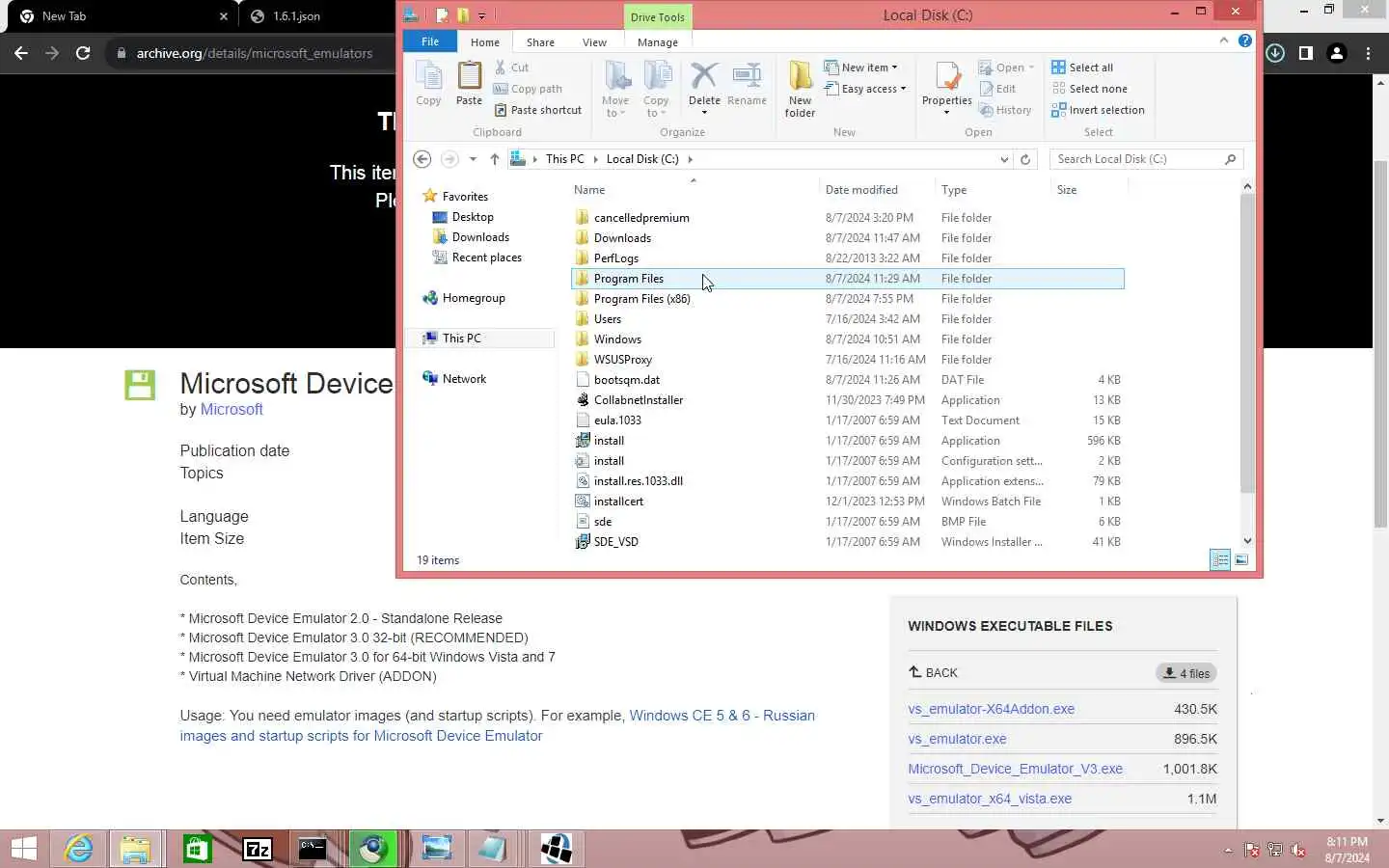Select the Program Files (x86) folder
Viewport: 1389px width, 868px height.
click(x=848, y=299)
